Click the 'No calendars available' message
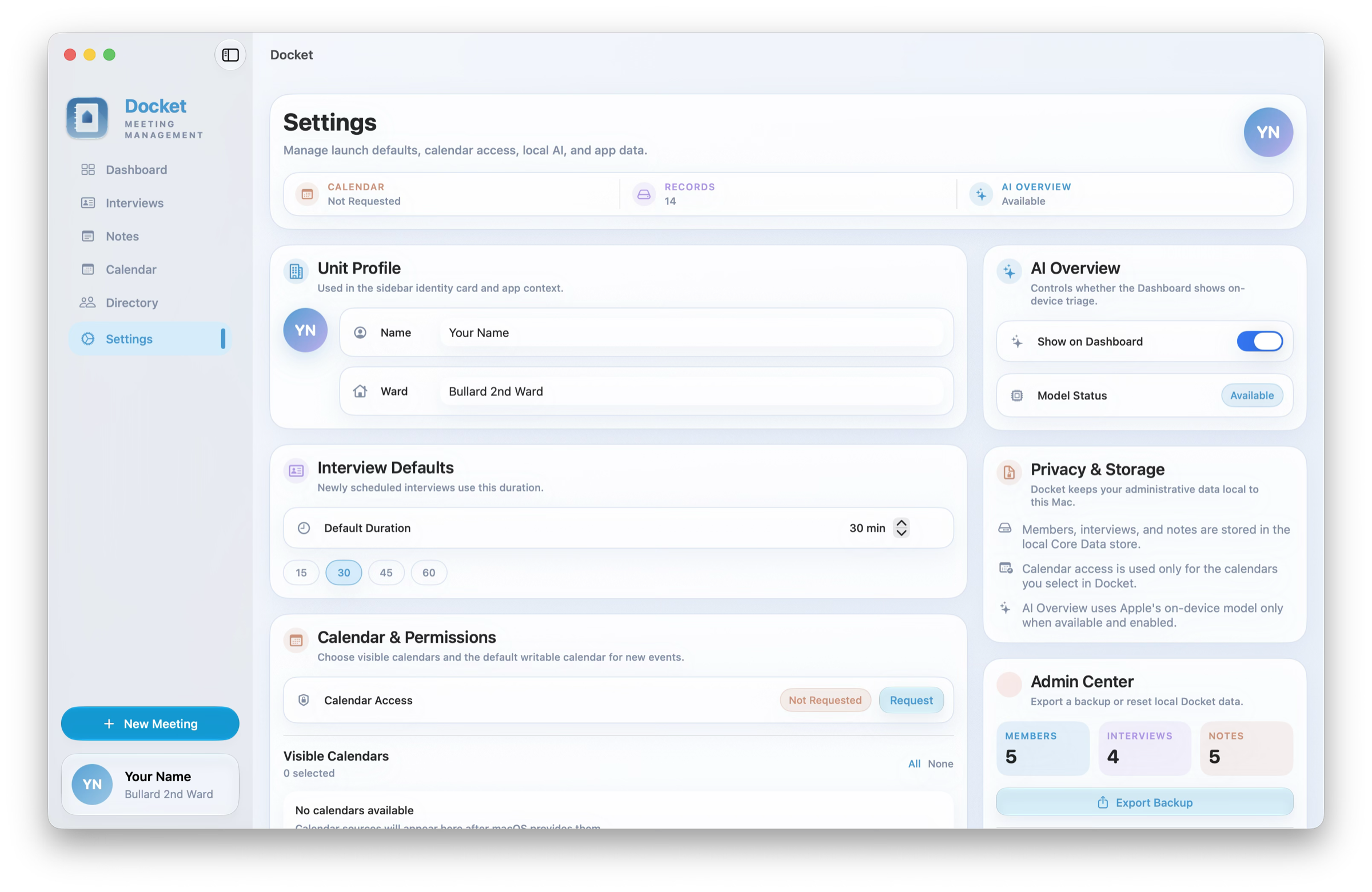The height and width of the screenshot is (892, 1372). (354, 810)
